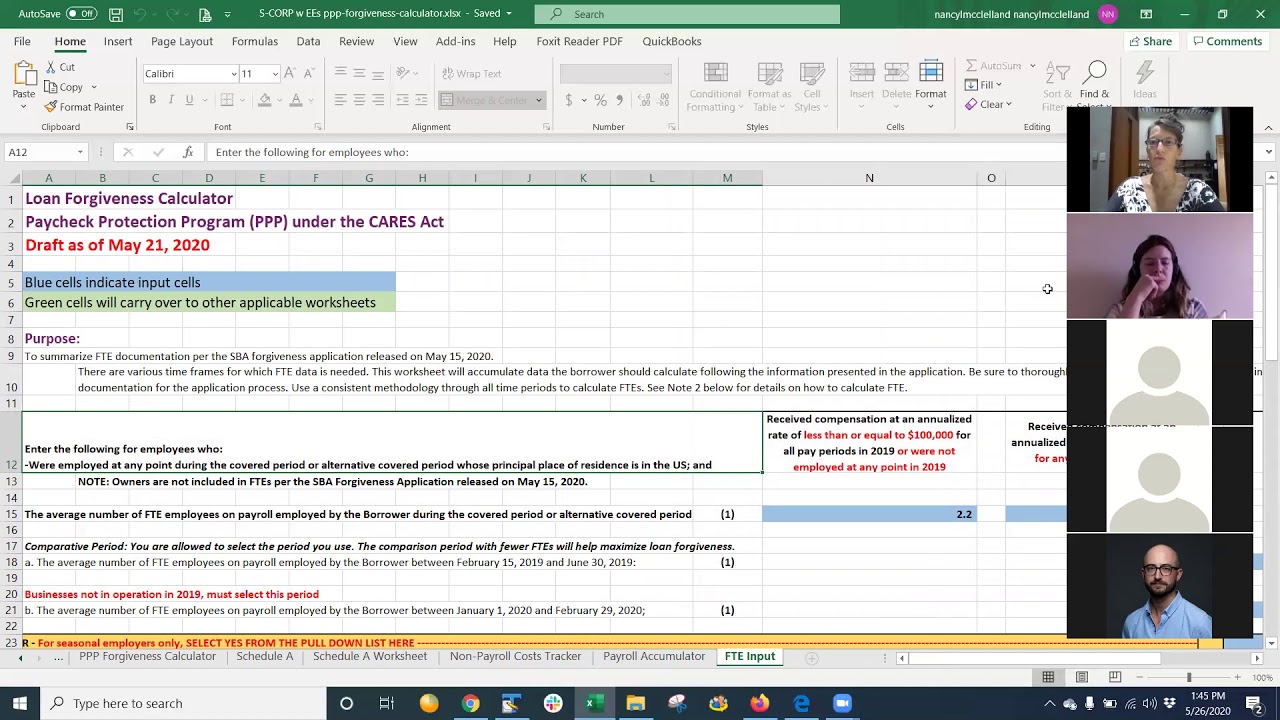This screenshot has width=1280, height=720.
Task: Open the QuickBooks ribbon tab
Action: pos(672,41)
